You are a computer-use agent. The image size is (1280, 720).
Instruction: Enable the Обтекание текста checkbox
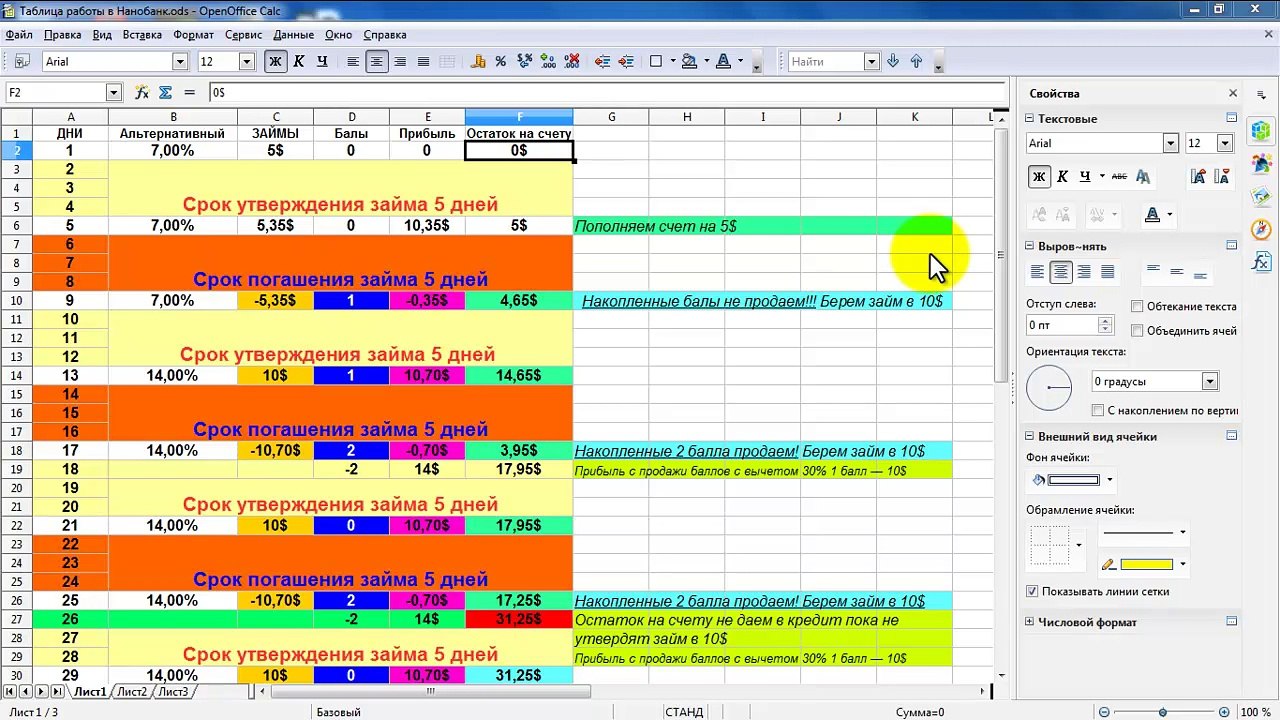tap(1137, 307)
